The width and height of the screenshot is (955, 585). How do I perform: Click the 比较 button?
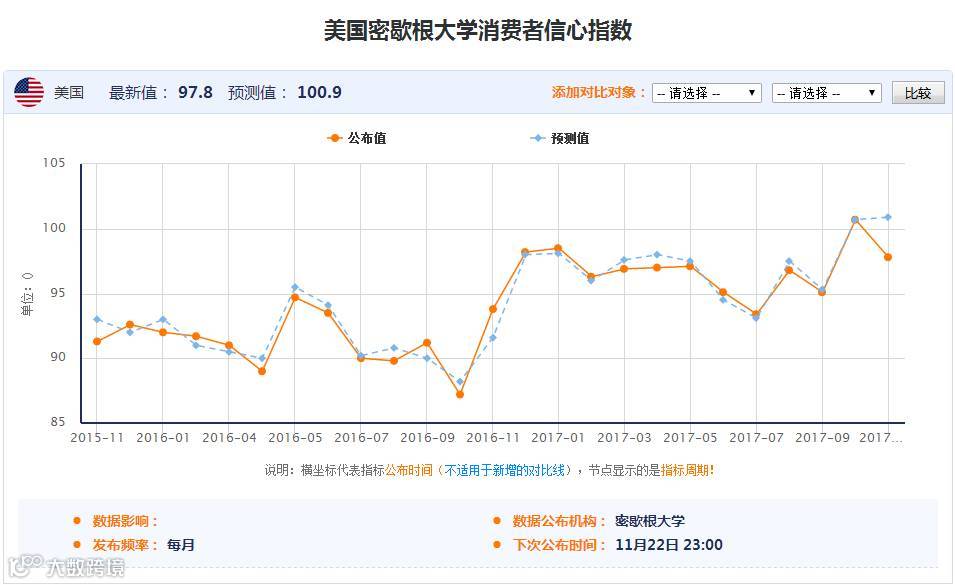click(918, 93)
